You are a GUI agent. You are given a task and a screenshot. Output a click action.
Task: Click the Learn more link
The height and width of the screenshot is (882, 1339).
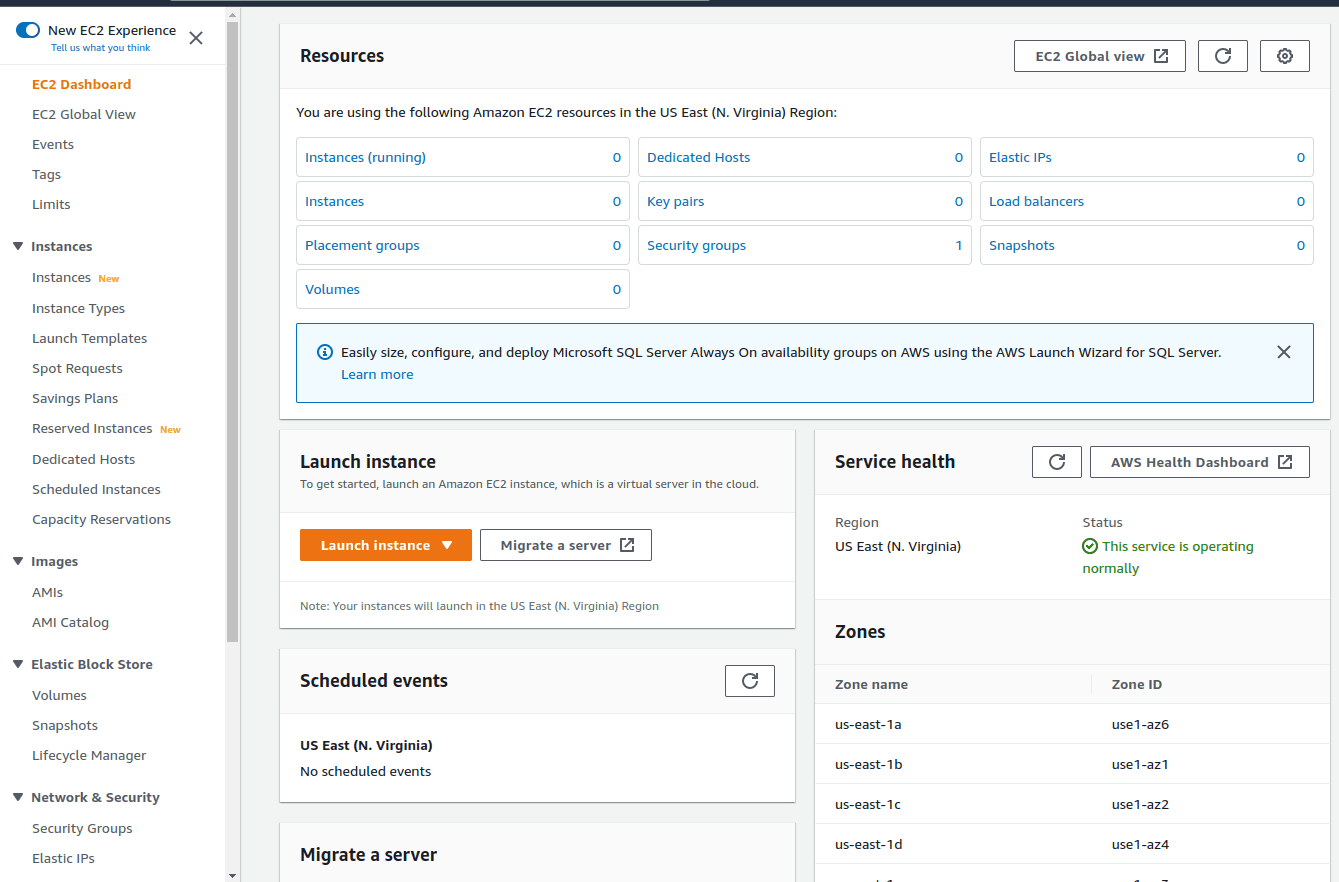(377, 373)
